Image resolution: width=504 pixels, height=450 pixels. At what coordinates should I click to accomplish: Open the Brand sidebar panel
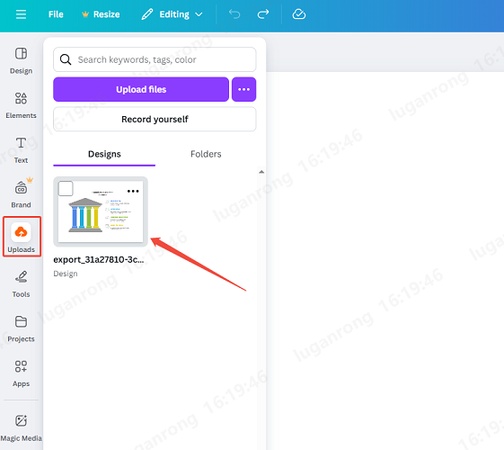tap(21, 194)
